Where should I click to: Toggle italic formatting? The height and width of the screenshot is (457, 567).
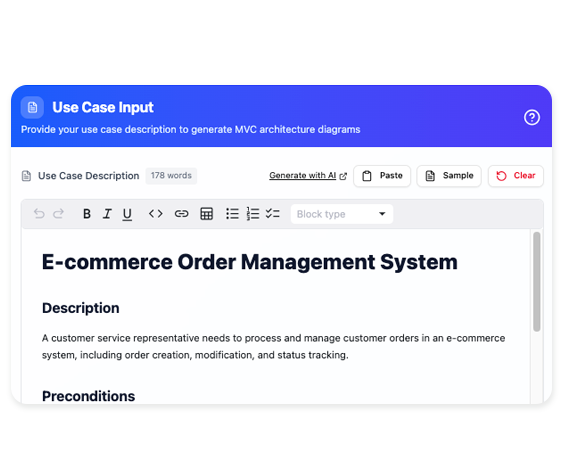107,214
